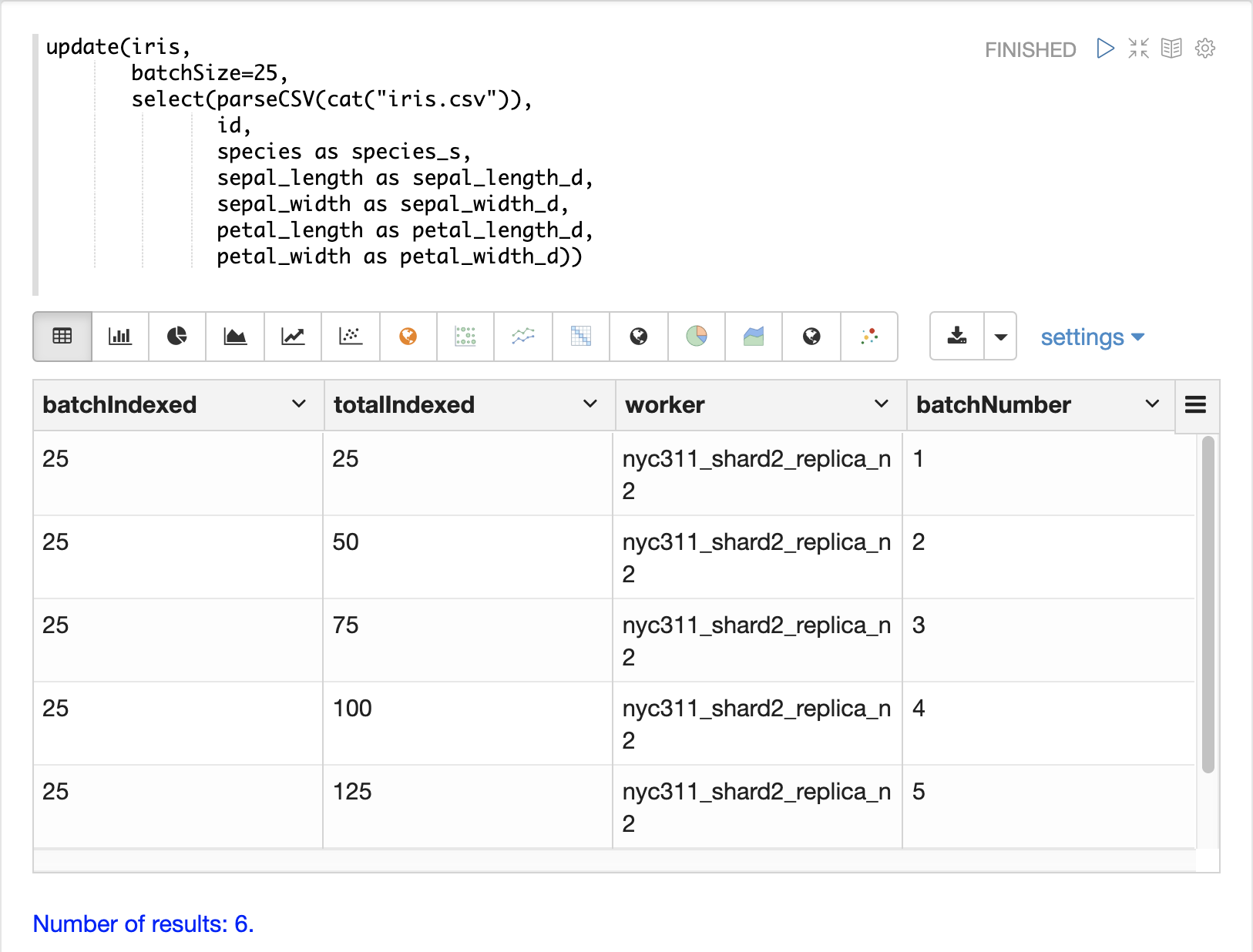Pick the scatter chart visualization
The height and width of the screenshot is (952, 1253).
351,336
